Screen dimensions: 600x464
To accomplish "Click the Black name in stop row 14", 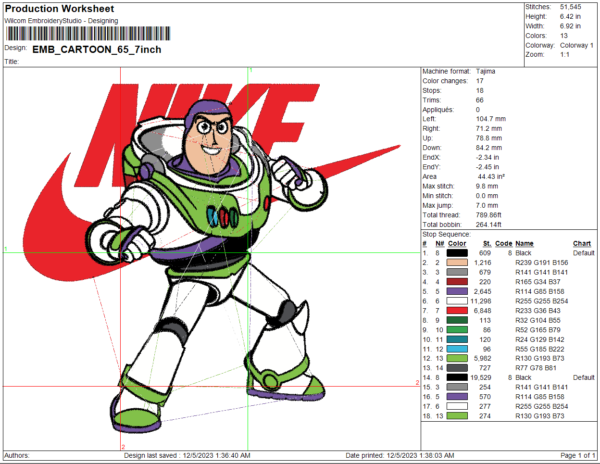I will click(x=523, y=378).
